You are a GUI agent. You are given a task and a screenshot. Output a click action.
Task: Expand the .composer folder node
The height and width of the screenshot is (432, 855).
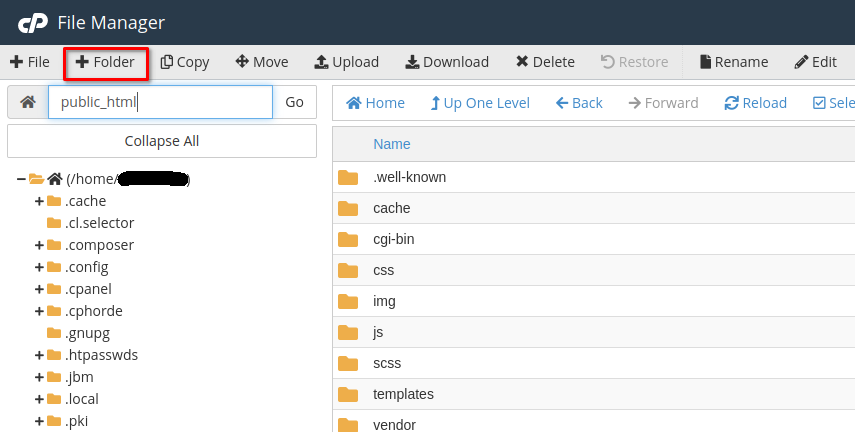[x=39, y=245]
